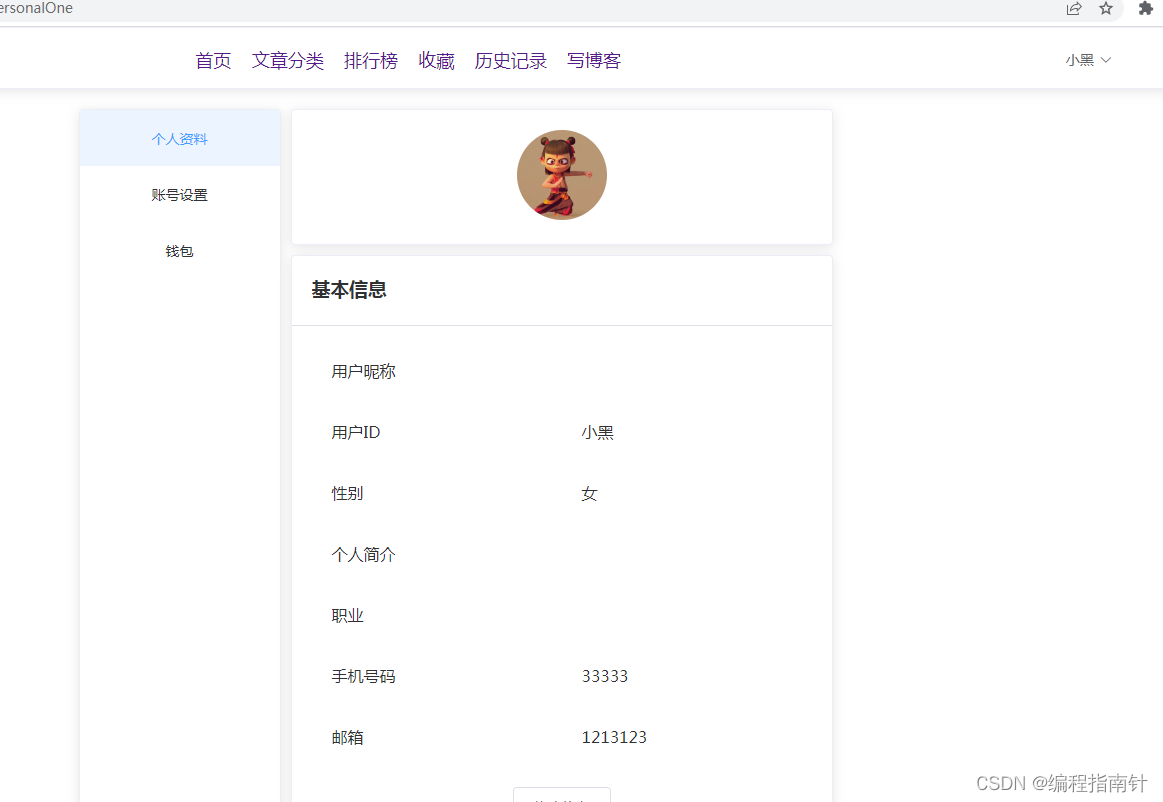Image resolution: width=1163 pixels, height=802 pixels.
Task: Click the bookmark star icon
Action: point(1106,9)
